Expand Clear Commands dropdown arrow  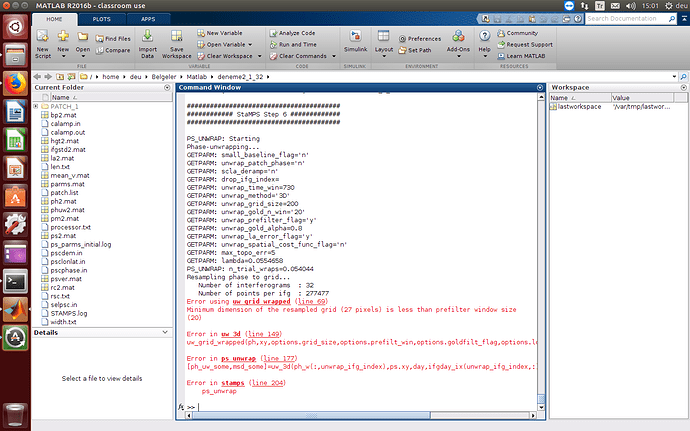pyautogui.click(x=334, y=56)
